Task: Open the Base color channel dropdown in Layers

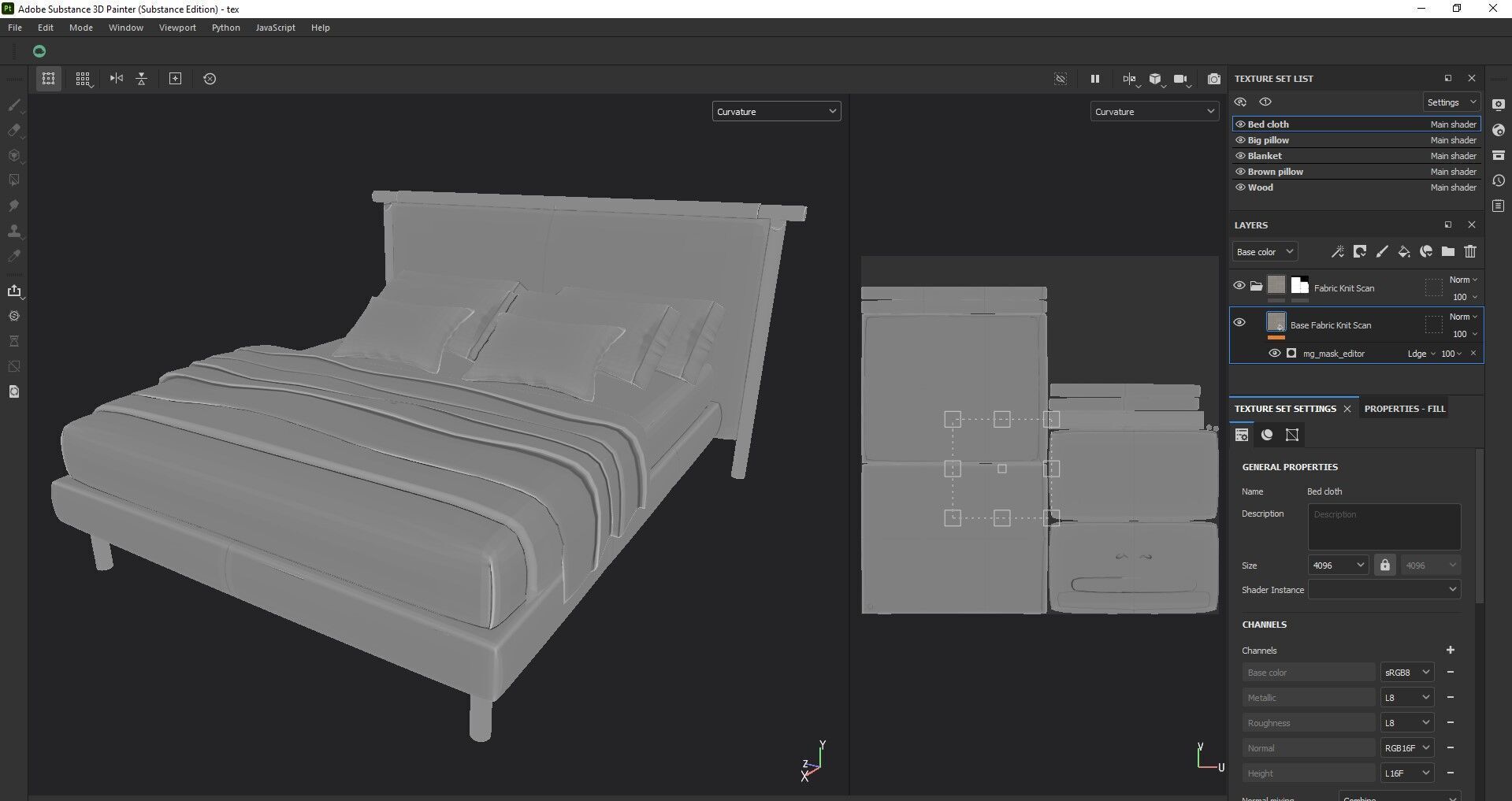Action: 1265,252
